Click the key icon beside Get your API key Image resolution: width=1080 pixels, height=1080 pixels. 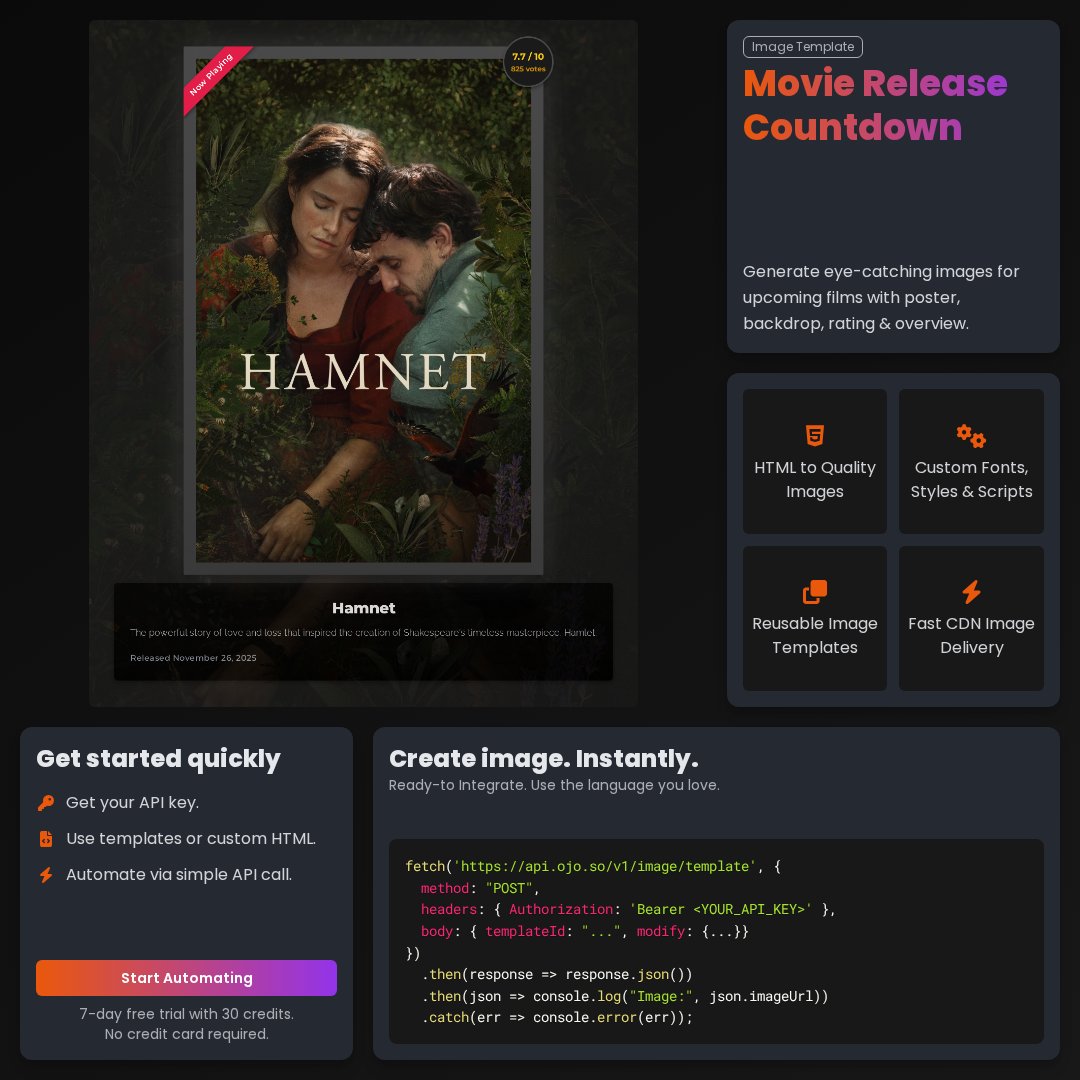(46, 802)
